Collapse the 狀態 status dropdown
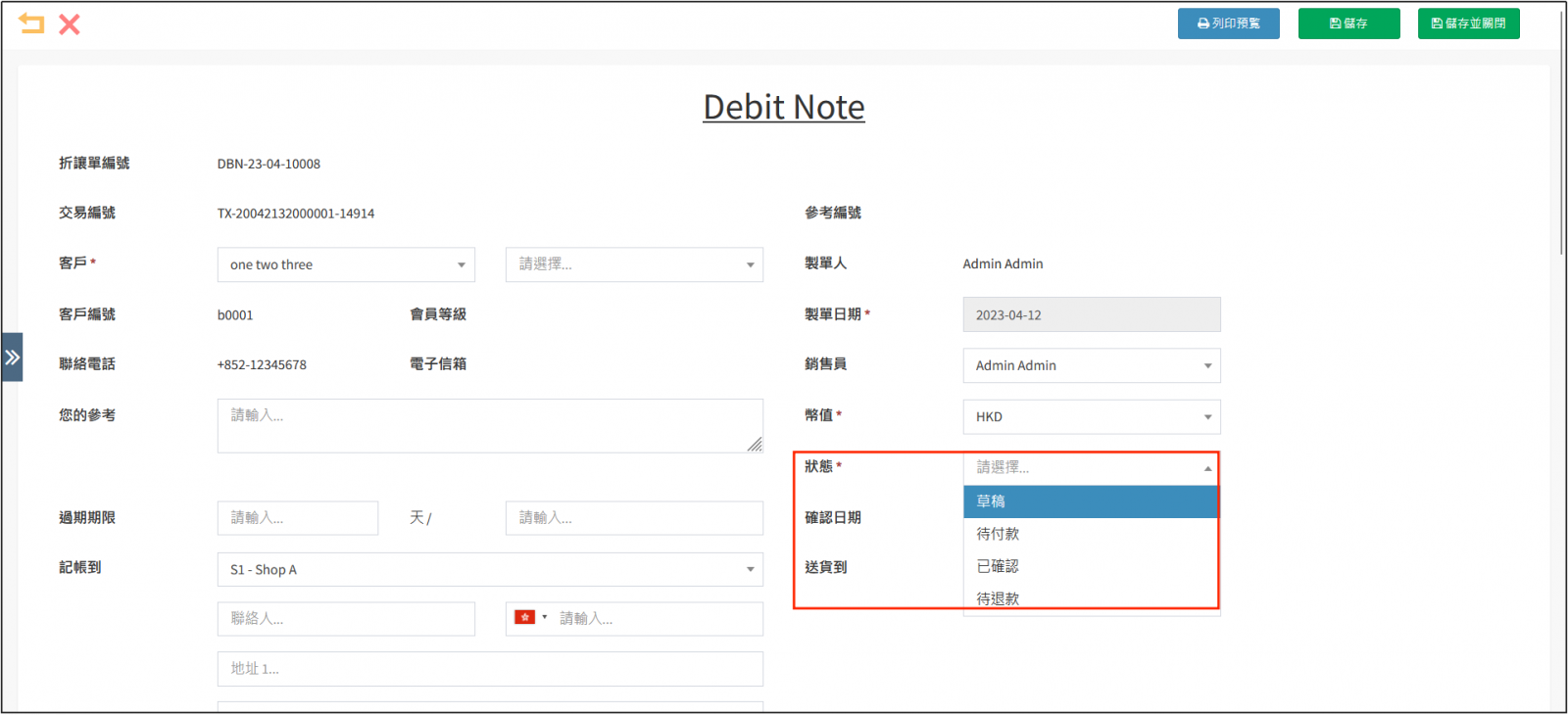 1092,468
